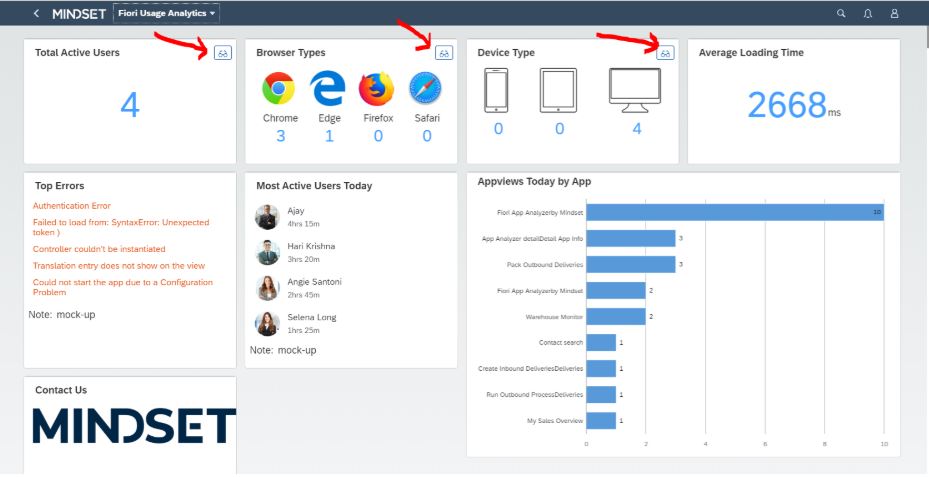Select the tablet device icon
929x477 pixels.
pyautogui.click(x=558, y=91)
